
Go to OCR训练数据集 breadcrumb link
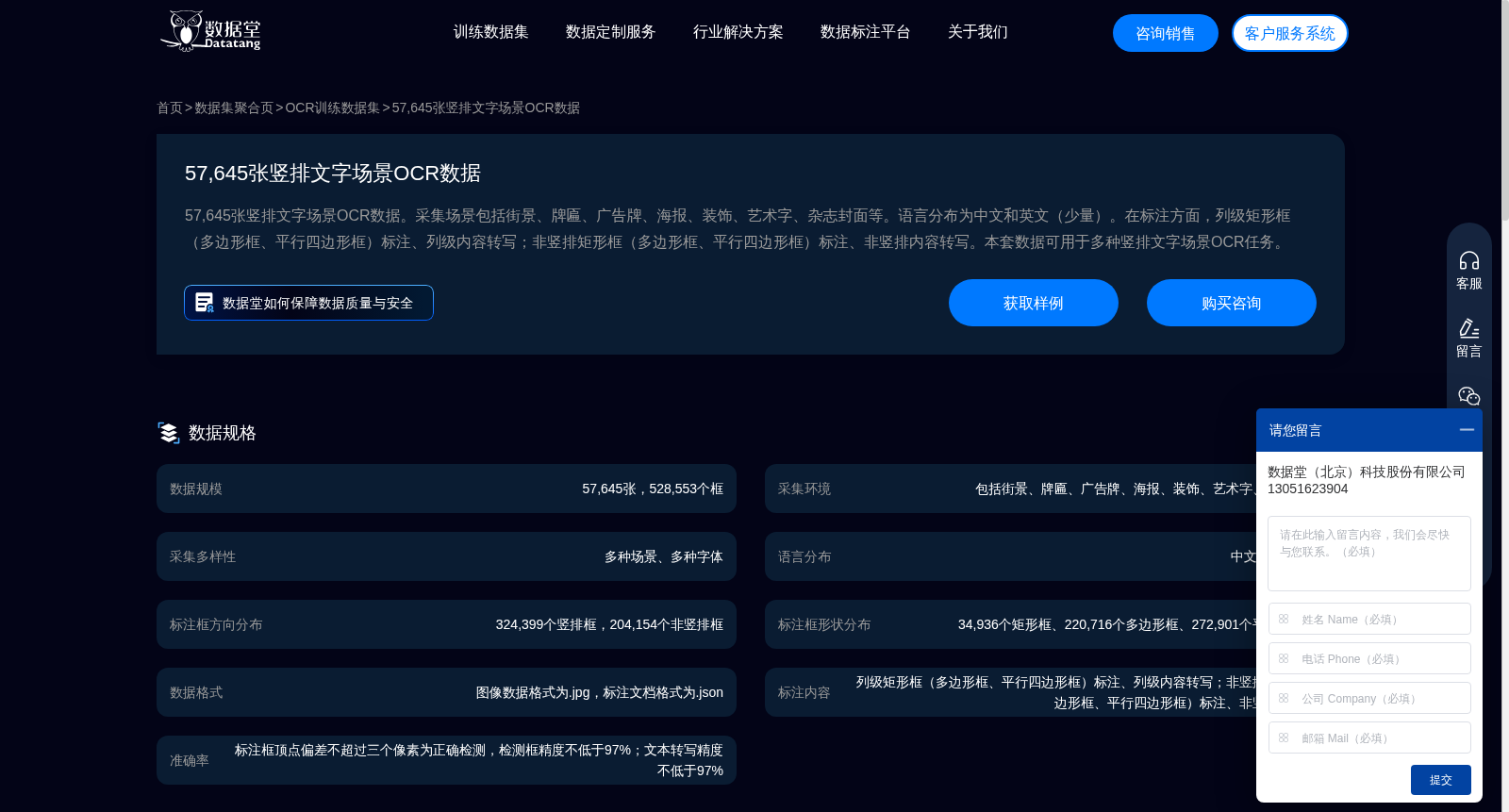tap(333, 108)
